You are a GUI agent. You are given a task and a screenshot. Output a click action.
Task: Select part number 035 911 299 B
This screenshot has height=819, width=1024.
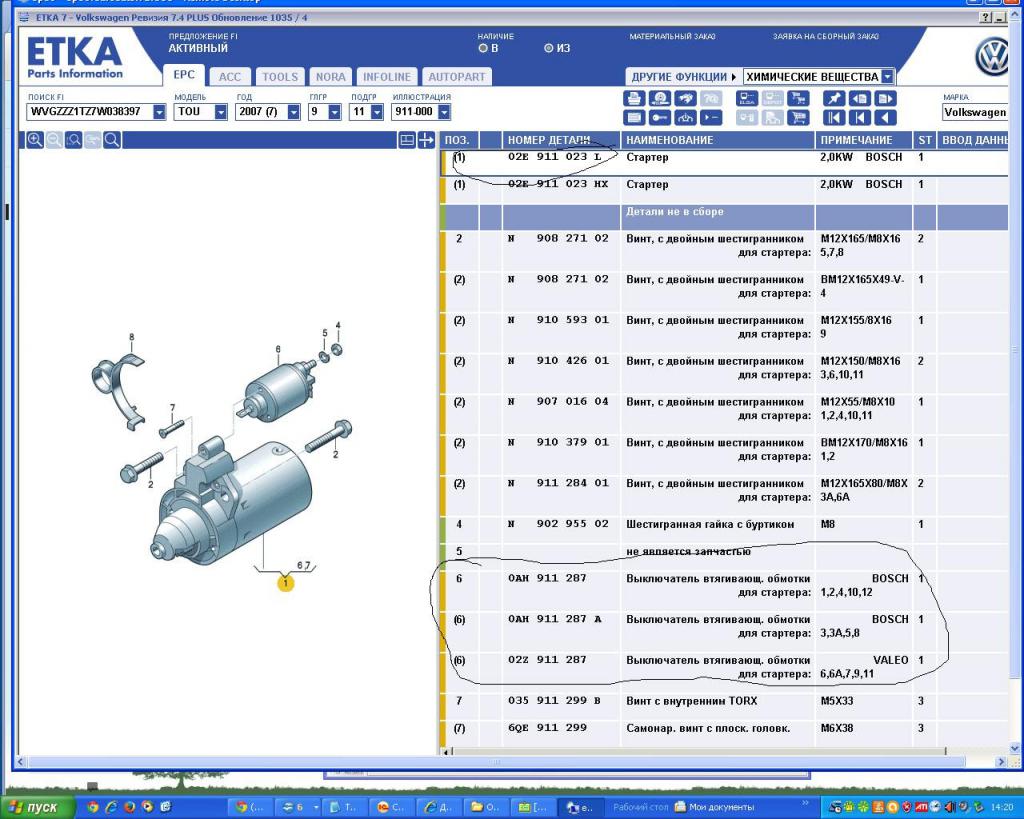(554, 700)
